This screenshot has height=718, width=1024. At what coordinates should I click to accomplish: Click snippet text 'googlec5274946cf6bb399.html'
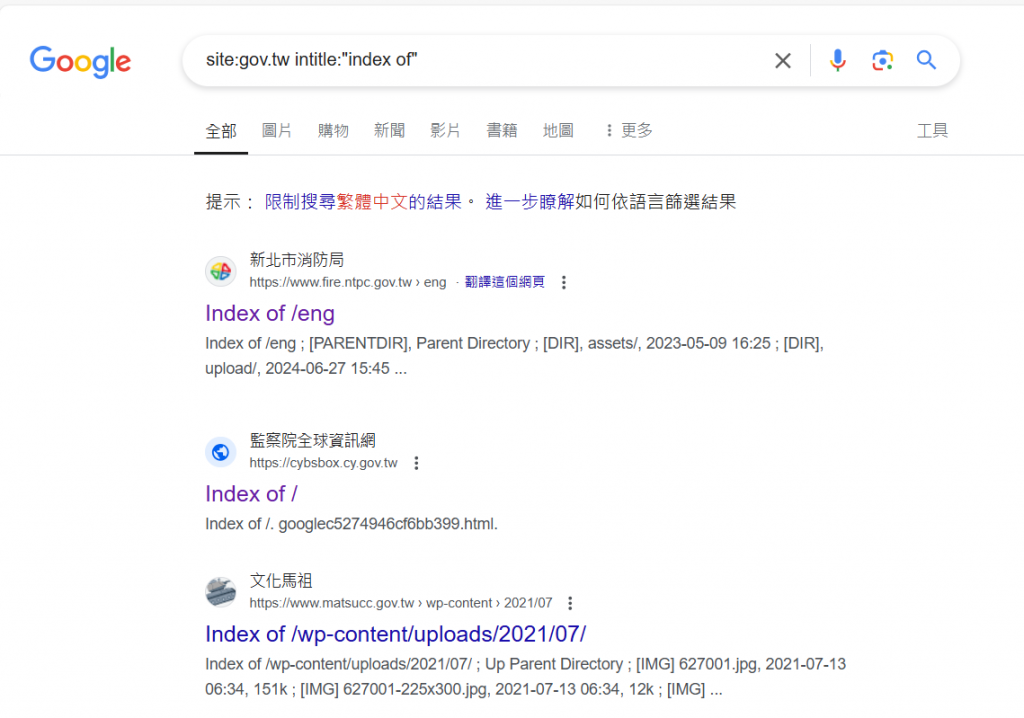(387, 524)
